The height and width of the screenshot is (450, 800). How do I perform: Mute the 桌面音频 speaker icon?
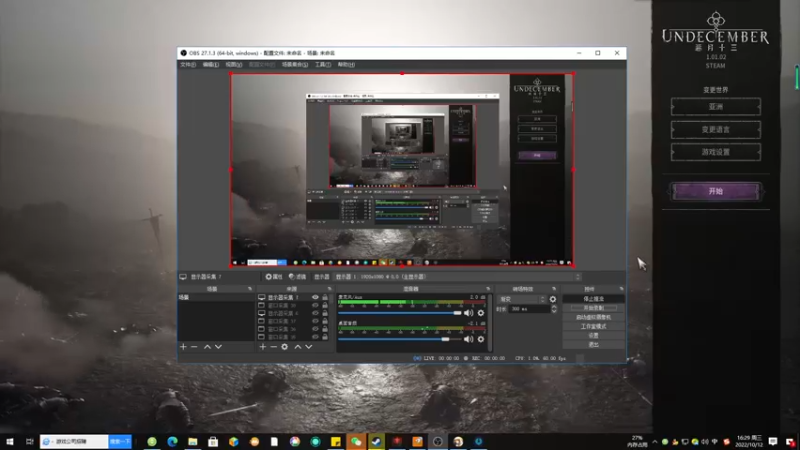(x=468, y=339)
